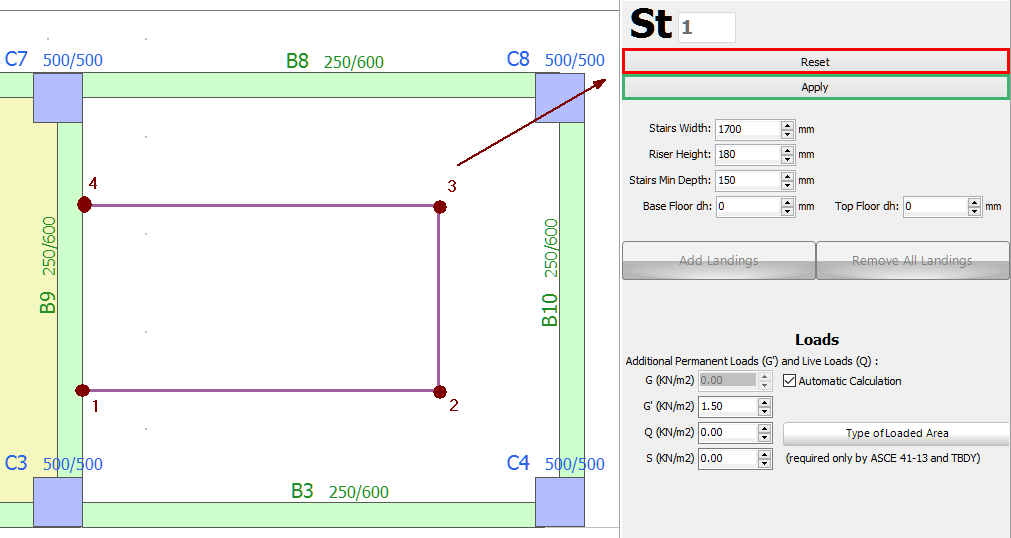Increase Stairs Width with the up arrow
Image resolution: width=1011 pixels, height=538 pixels.
click(x=788, y=124)
